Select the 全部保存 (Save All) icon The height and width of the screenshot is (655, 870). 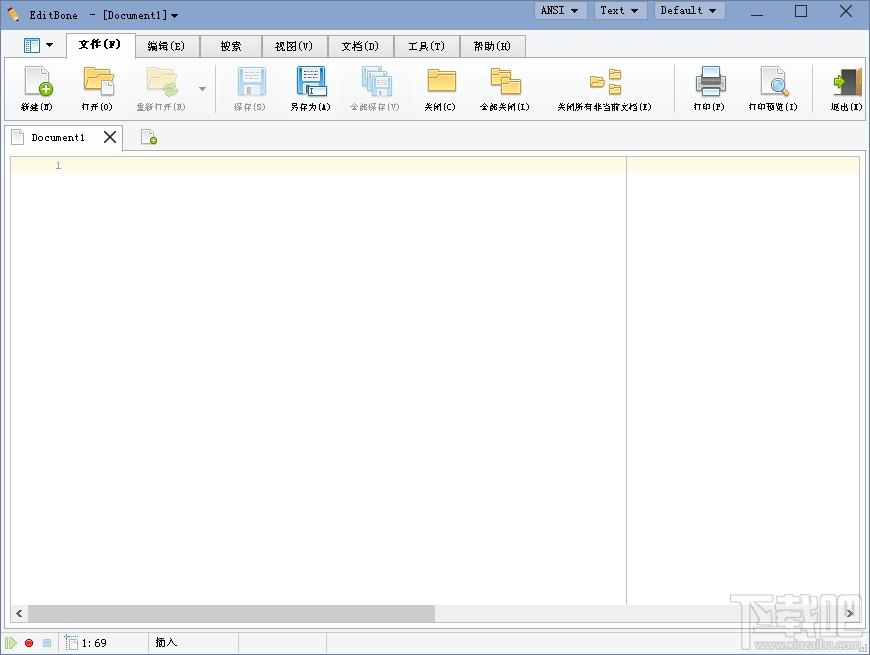[375, 88]
